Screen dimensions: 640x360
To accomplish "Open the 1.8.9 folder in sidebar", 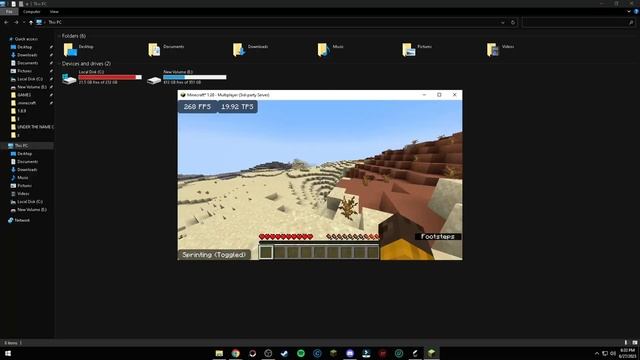I will coord(18,111).
